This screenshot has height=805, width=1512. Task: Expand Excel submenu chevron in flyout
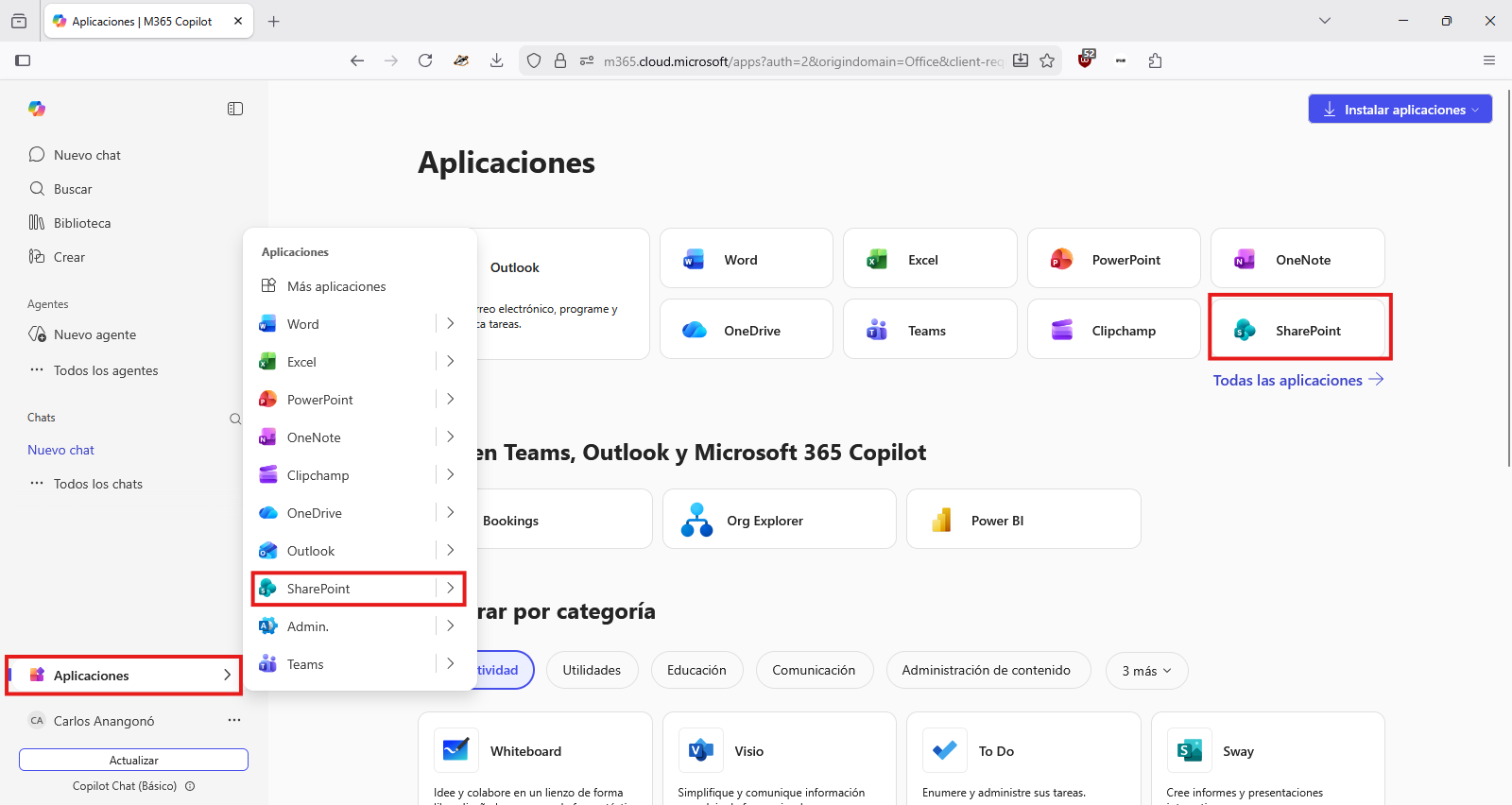click(451, 361)
